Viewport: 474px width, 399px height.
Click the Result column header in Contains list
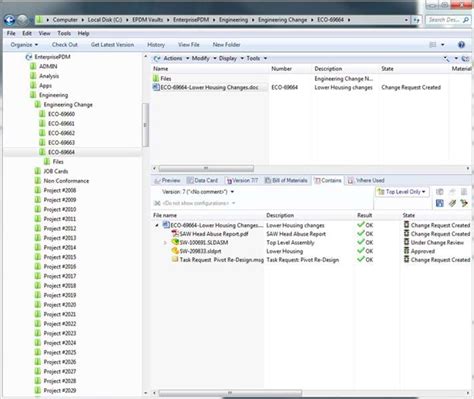pos(364,215)
